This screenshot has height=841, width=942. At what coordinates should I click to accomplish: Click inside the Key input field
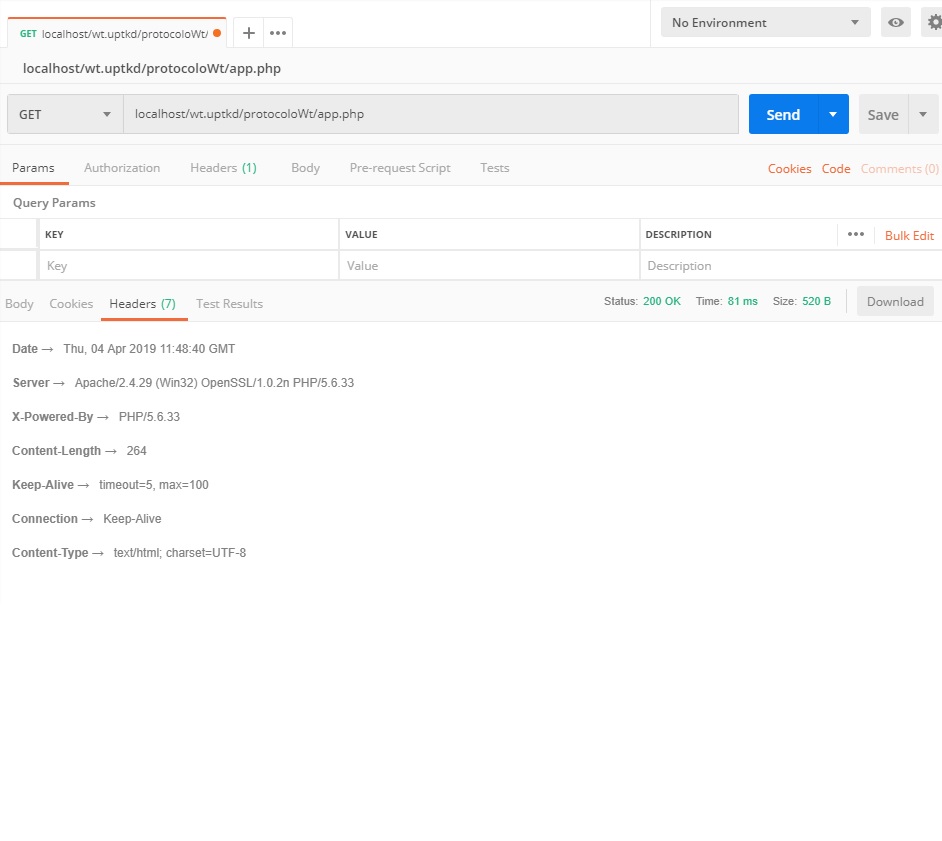(150, 265)
